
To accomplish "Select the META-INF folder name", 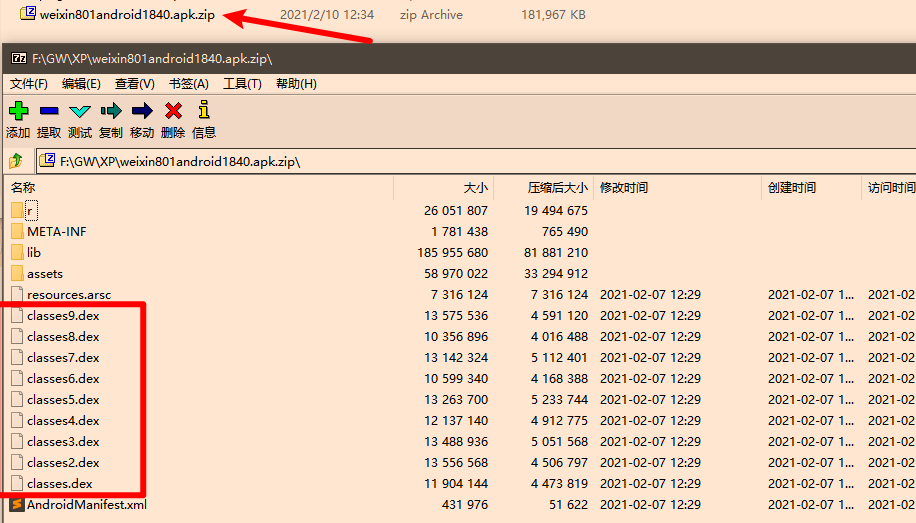I will click(x=57, y=231).
